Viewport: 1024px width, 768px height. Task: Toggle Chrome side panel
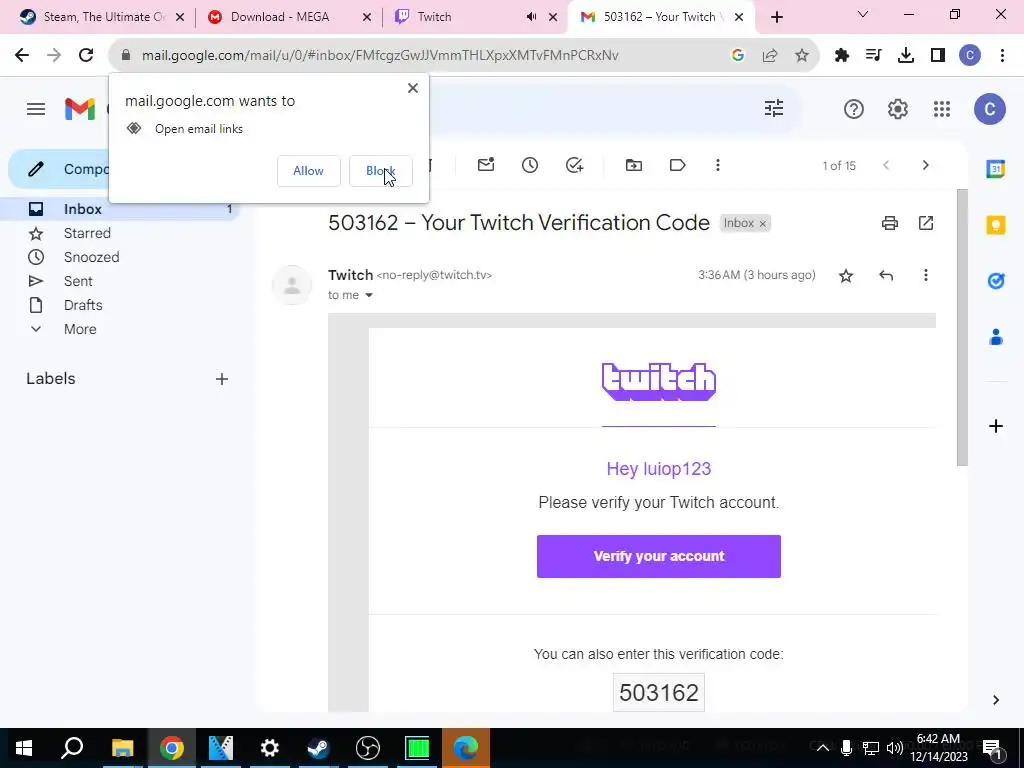pyautogui.click(x=938, y=56)
